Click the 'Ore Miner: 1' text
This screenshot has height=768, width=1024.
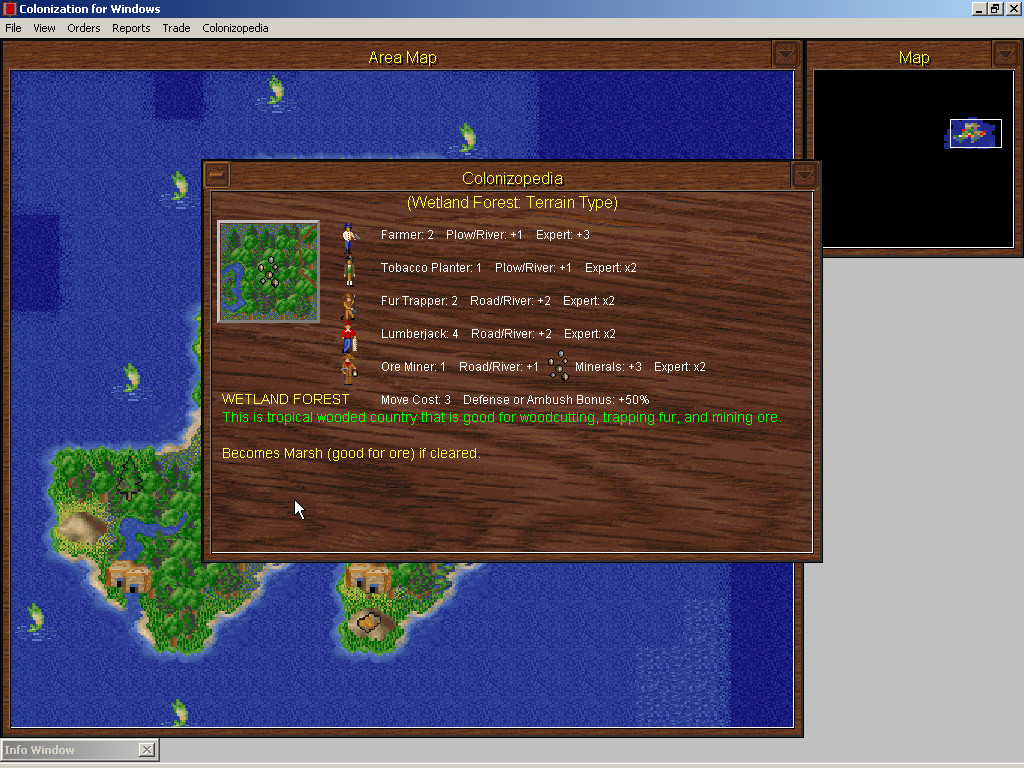[413, 367]
